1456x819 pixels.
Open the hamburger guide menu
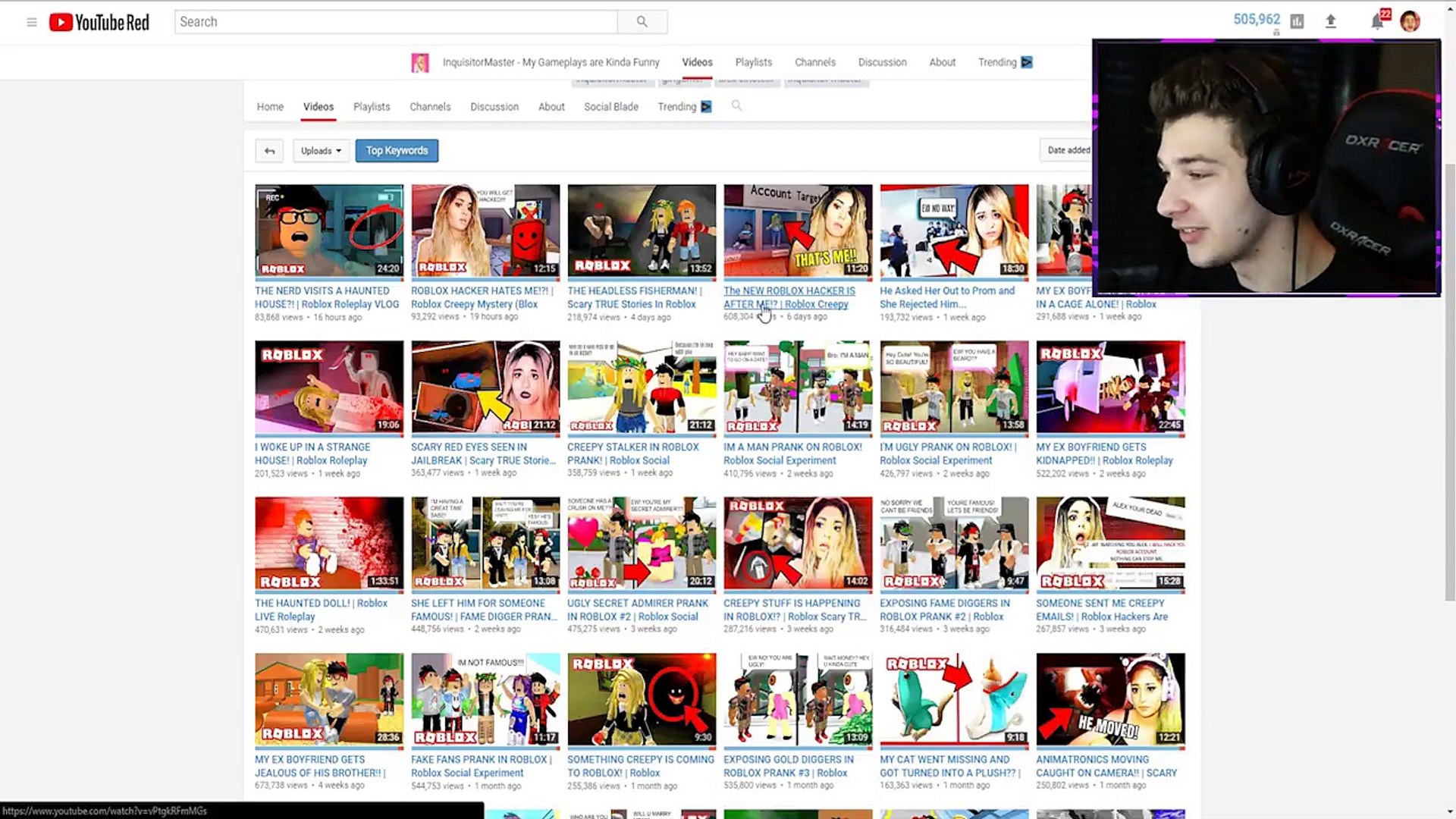pos(32,22)
